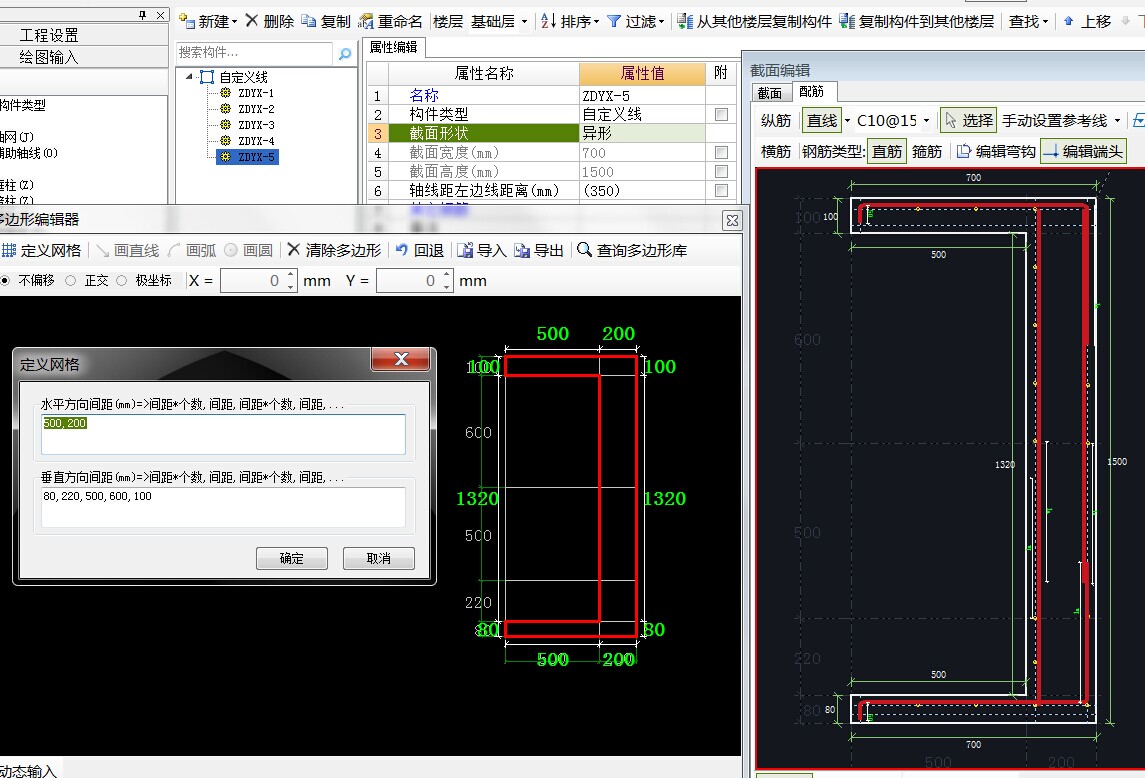Image resolution: width=1145 pixels, height=778 pixels.
Task: Click 编辑端头 edit end icon
Action: click(1051, 151)
